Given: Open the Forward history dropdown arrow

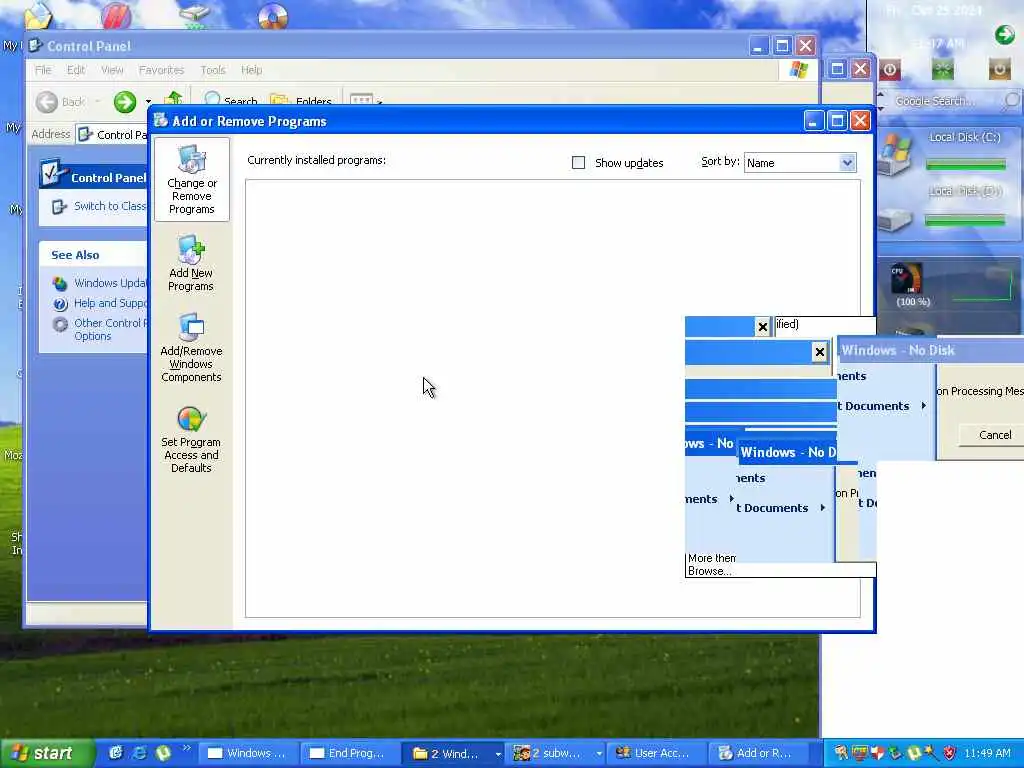Looking at the screenshot, I should click(x=148, y=102).
